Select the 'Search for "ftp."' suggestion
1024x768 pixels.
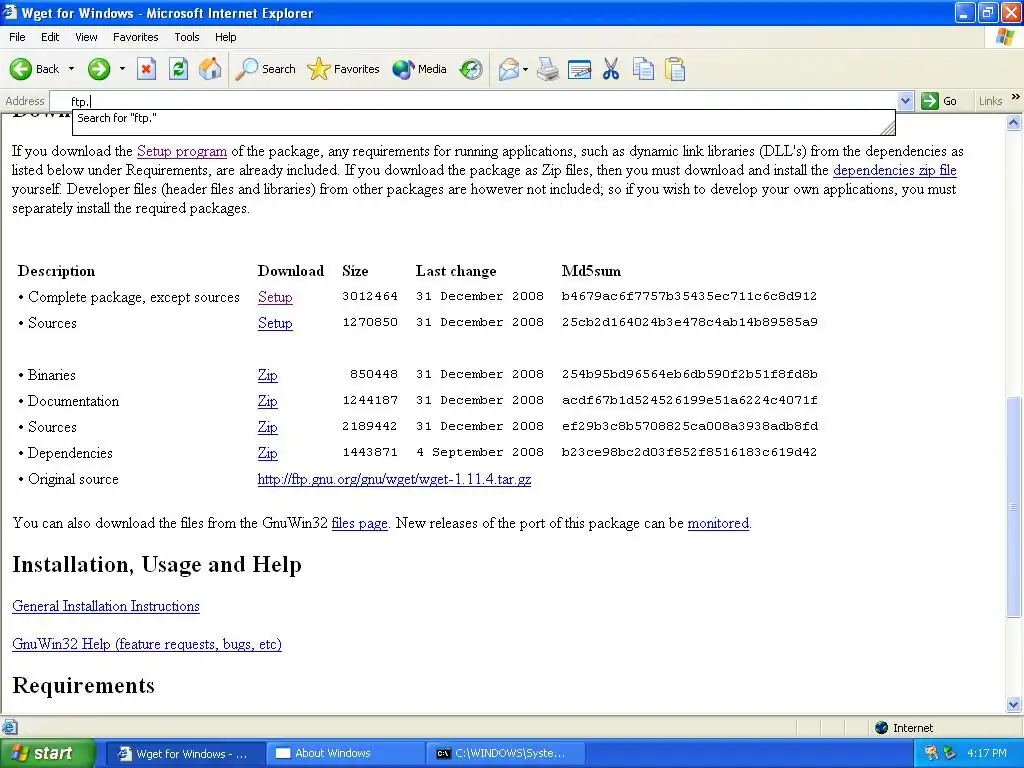coord(483,118)
